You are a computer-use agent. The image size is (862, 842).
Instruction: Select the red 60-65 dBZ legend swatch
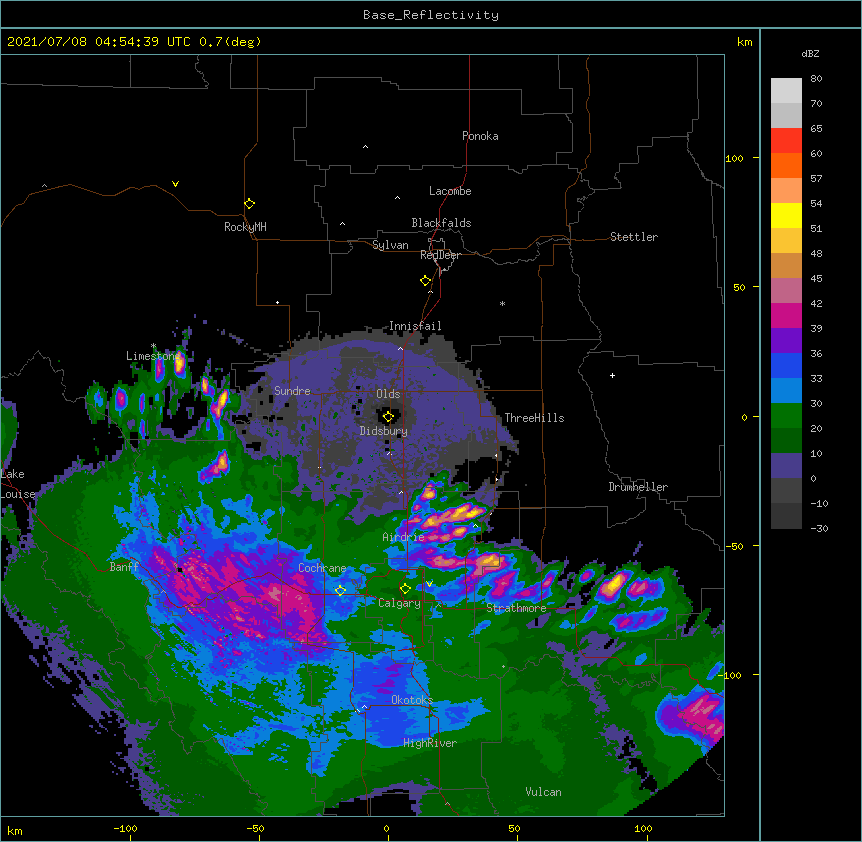[x=786, y=141]
